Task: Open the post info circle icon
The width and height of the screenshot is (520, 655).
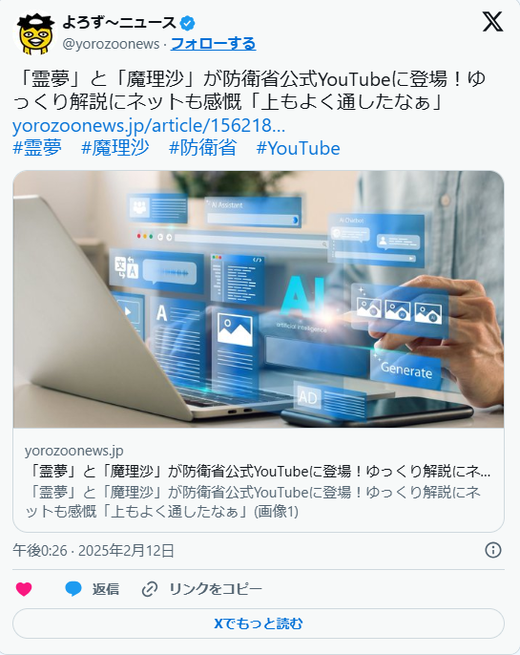Action: click(x=493, y=550)
